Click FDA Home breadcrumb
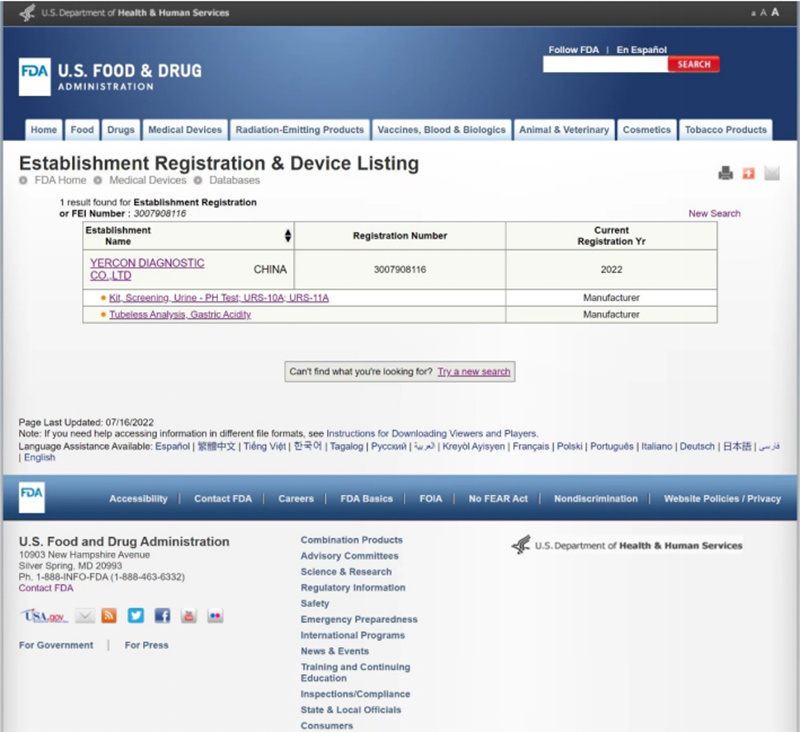The width and height of the screenshot is (800, 732). click(60, 180)
